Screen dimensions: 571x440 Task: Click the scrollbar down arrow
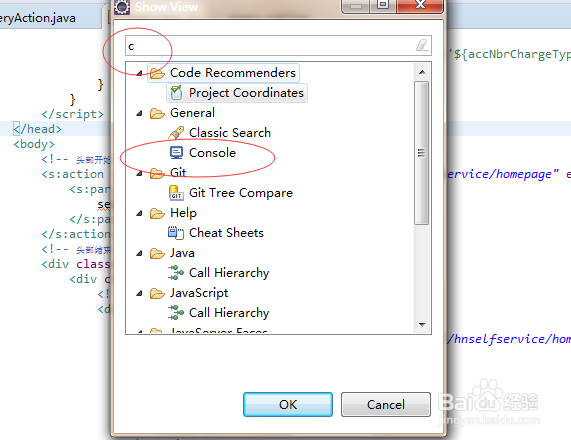click(x=422, y=324)
